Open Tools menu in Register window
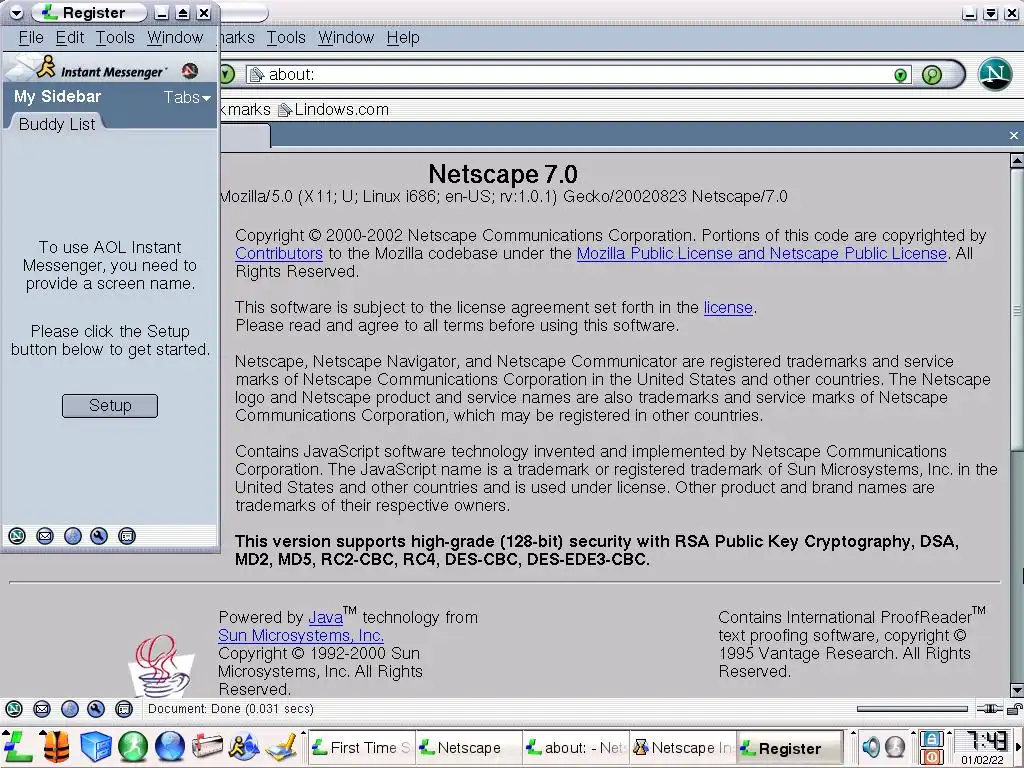The width and height of the screenshot is (1024, 768). pyautogui.click(x=115, y=38)
